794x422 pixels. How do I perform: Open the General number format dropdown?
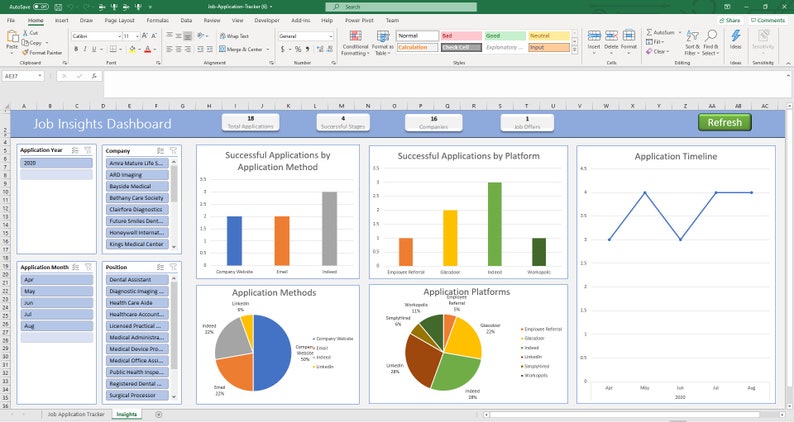tap(331, 36)
